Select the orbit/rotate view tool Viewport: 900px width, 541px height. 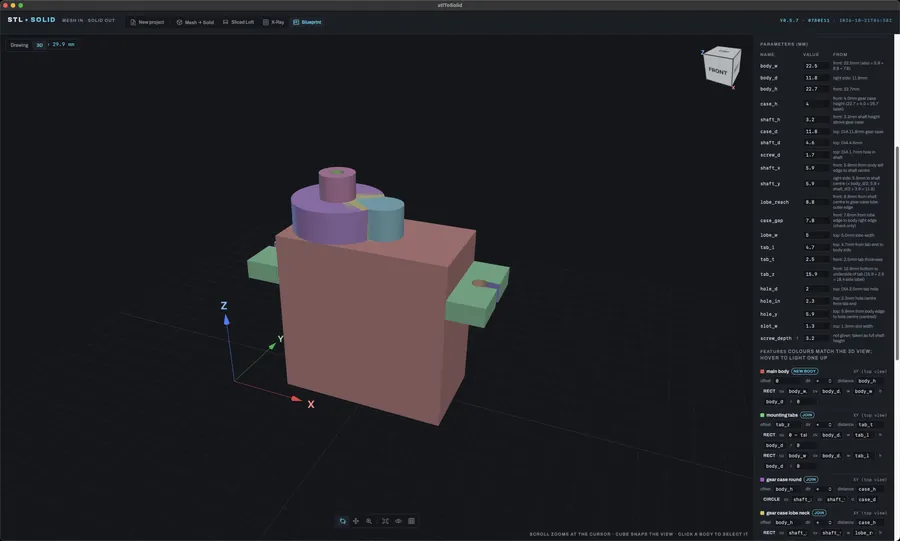pos(343,521)
